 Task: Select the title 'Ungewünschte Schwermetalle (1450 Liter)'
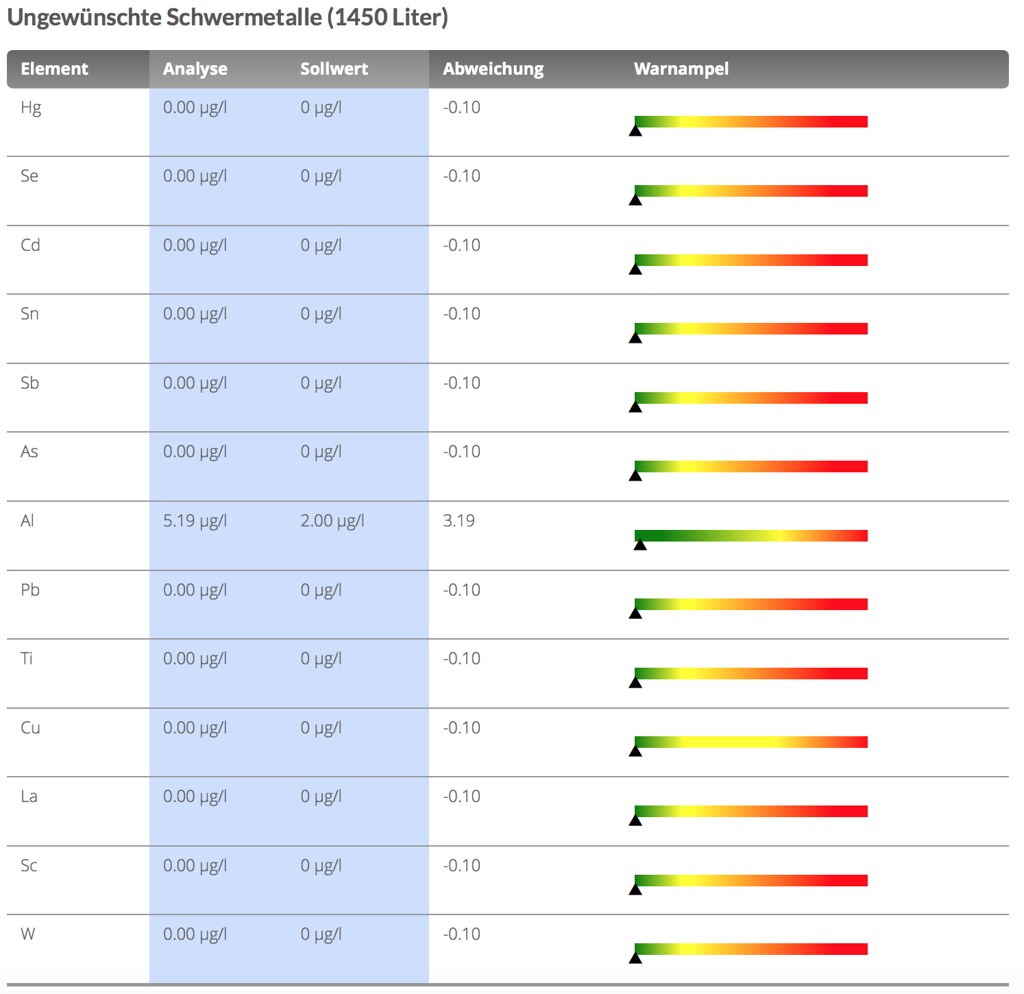(228, 18)
